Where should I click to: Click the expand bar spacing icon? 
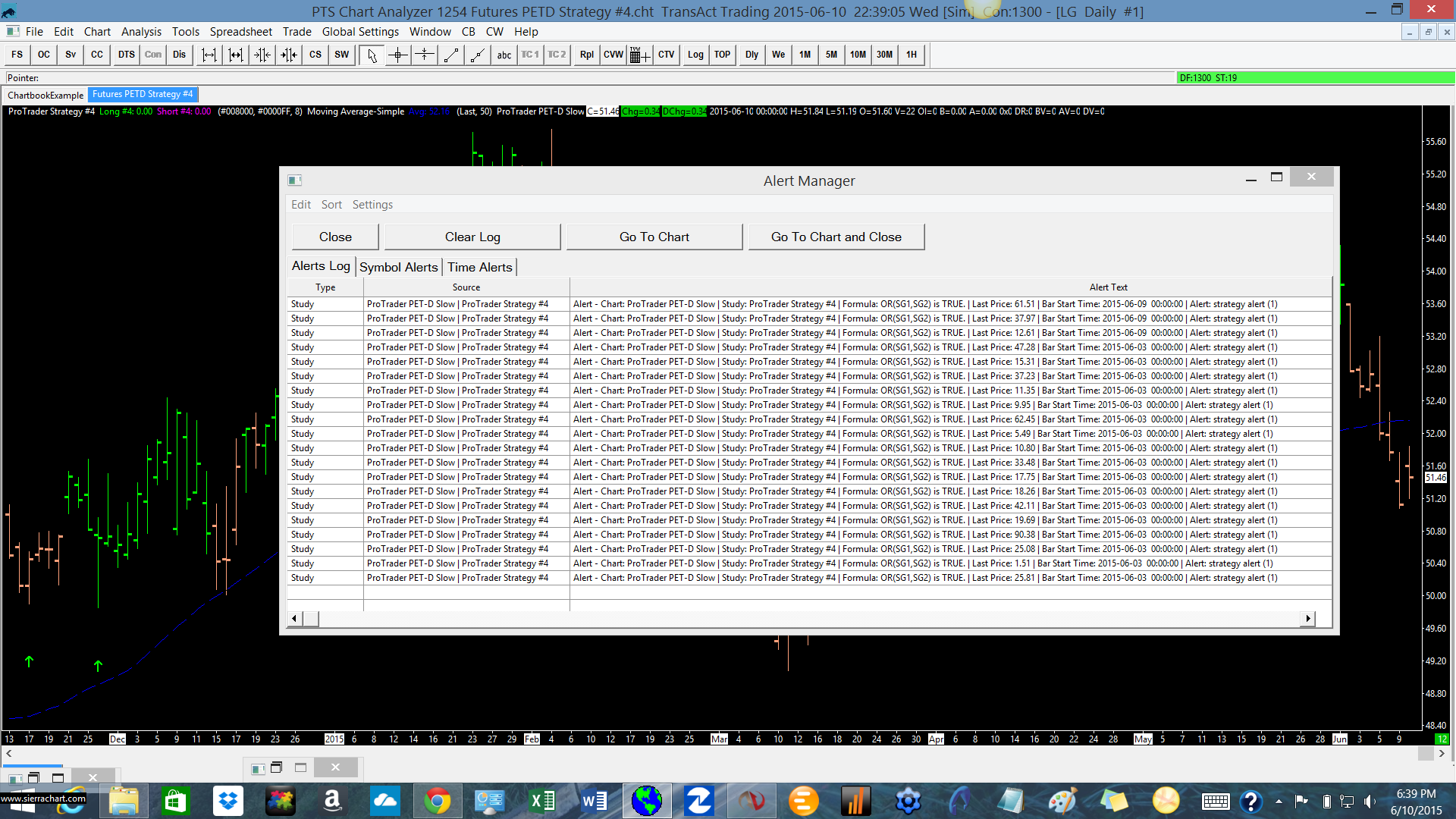[x=209, y=55]
